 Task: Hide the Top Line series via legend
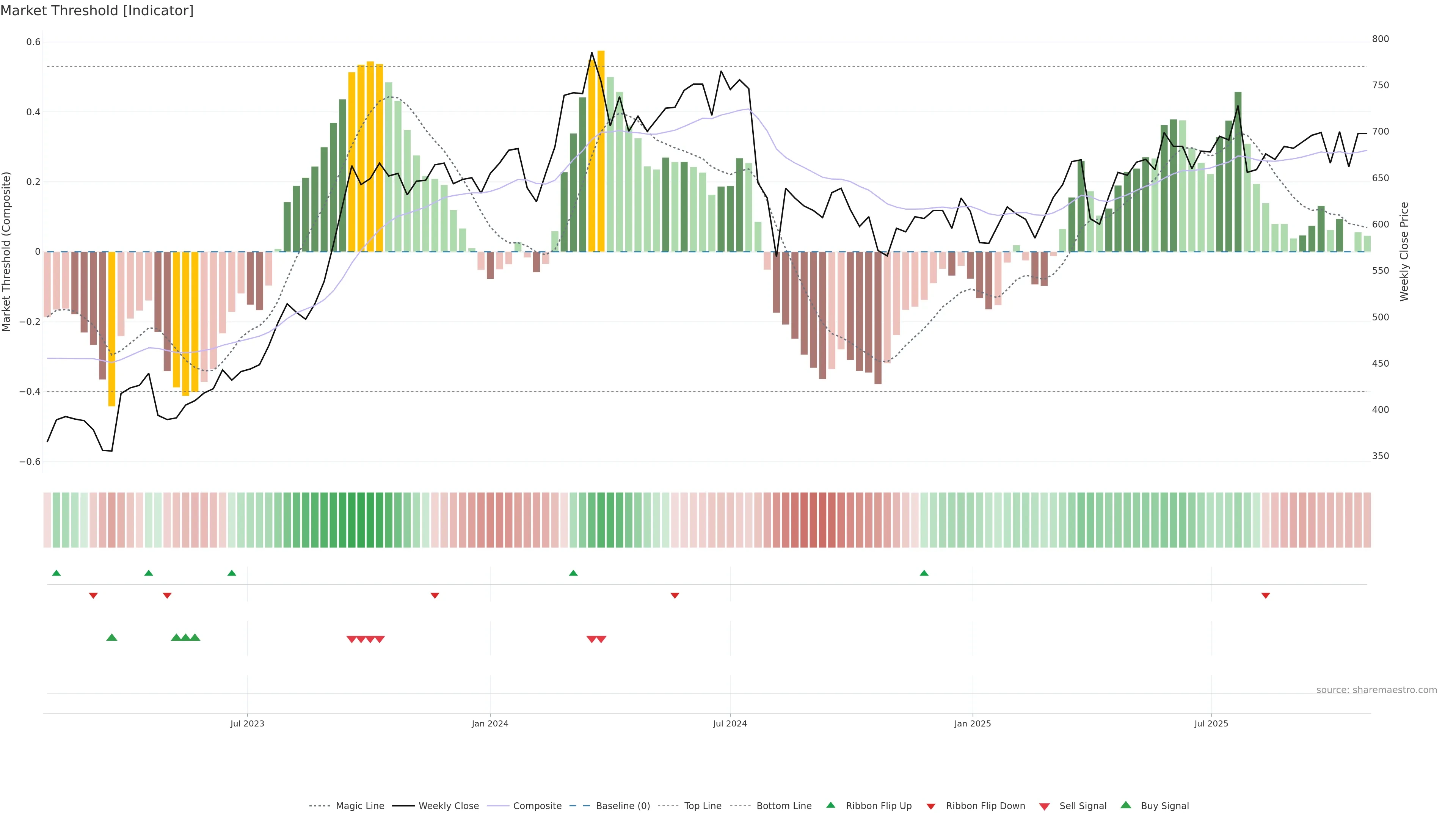[703, 806]
